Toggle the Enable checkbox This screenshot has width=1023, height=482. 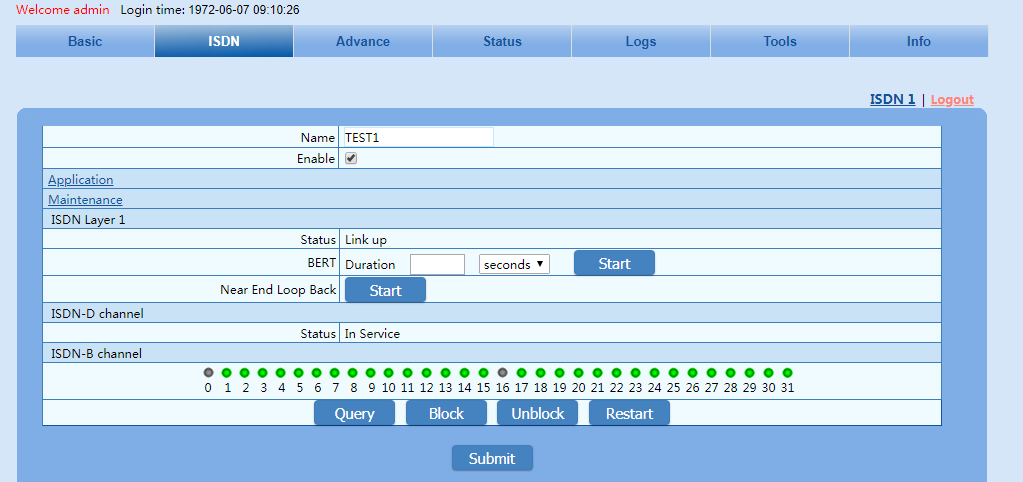pos(351,158)
